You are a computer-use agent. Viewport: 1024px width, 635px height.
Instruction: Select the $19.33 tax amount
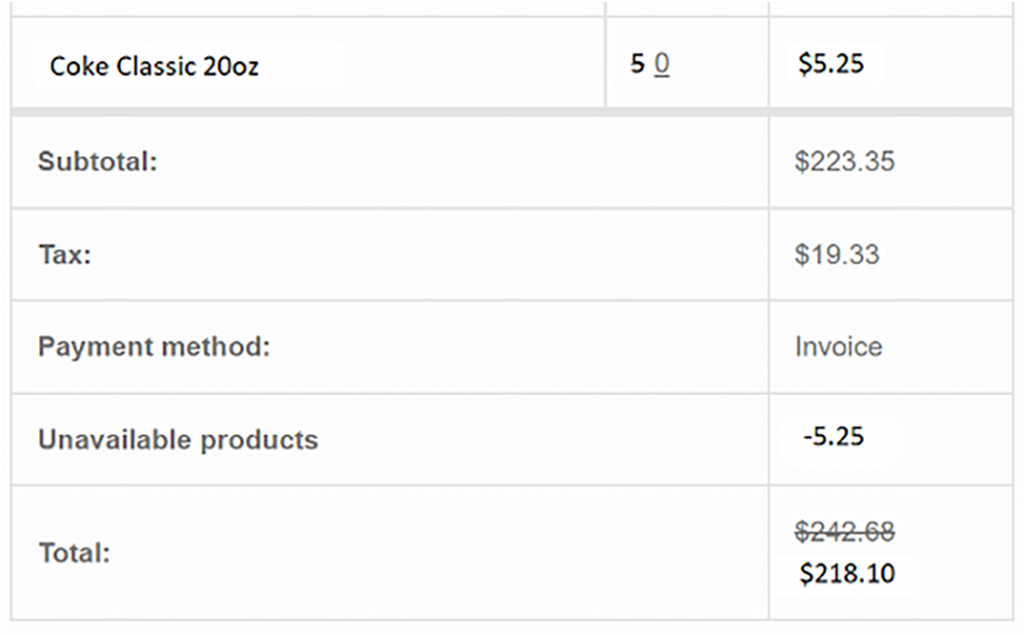click(837, 254)
